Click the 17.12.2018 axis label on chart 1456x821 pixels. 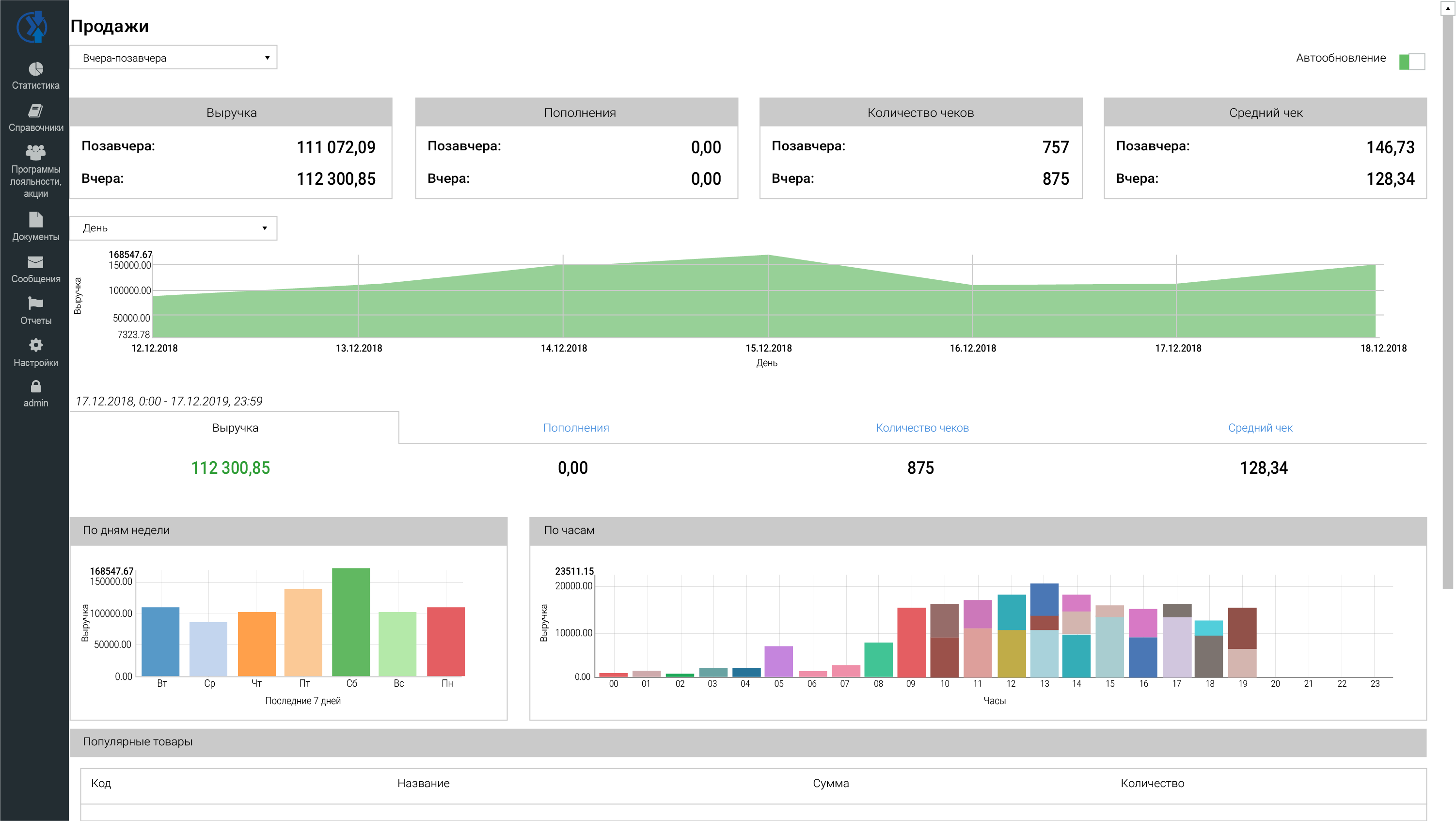pyautogui.click(x=1178, y=348)
